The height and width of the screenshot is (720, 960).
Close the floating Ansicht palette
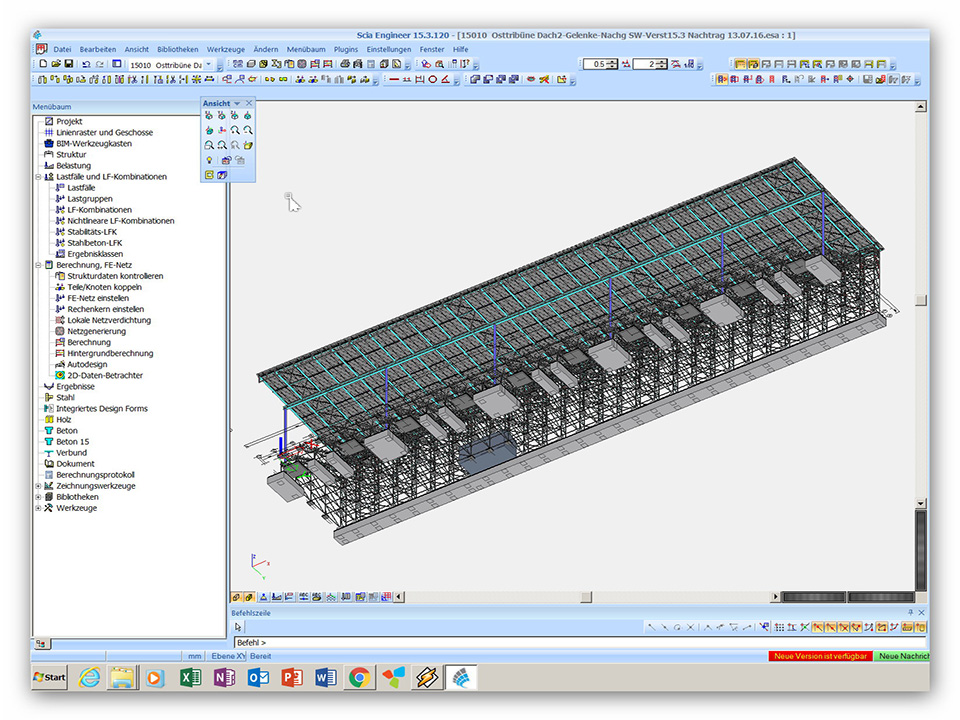point(249,103)
